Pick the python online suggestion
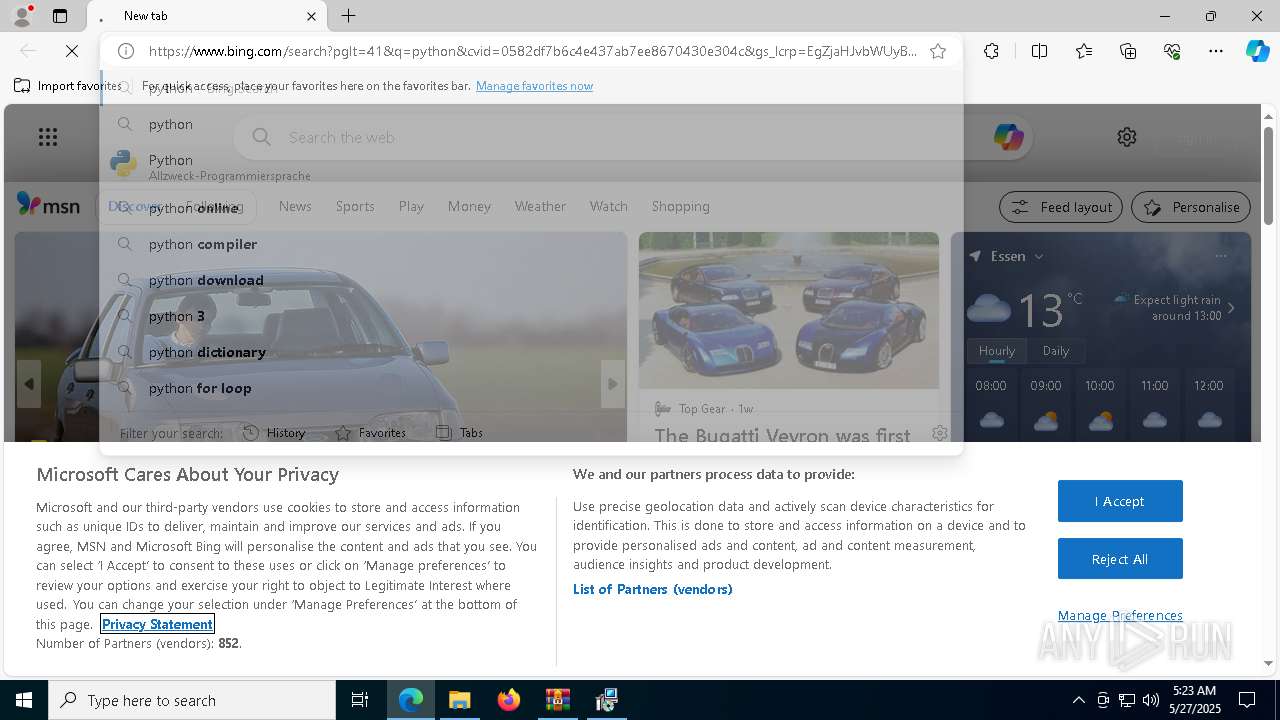 (531, 208)
